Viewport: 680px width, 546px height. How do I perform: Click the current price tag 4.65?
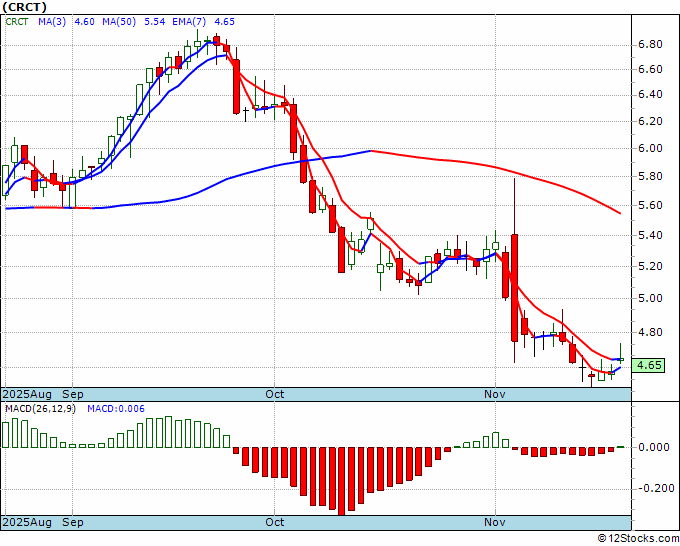point(649,365)
